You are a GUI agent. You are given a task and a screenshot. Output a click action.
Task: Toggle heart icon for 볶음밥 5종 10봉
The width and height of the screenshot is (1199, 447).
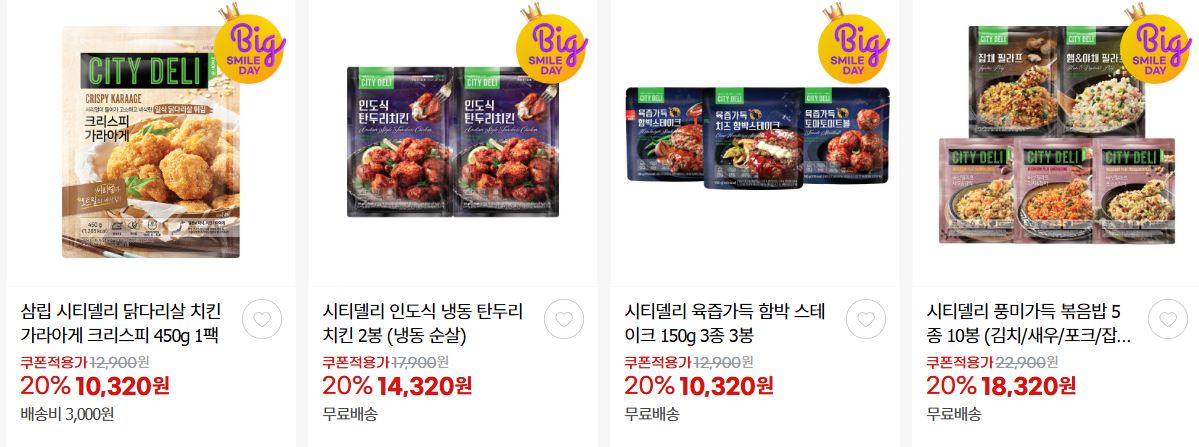1168,319
